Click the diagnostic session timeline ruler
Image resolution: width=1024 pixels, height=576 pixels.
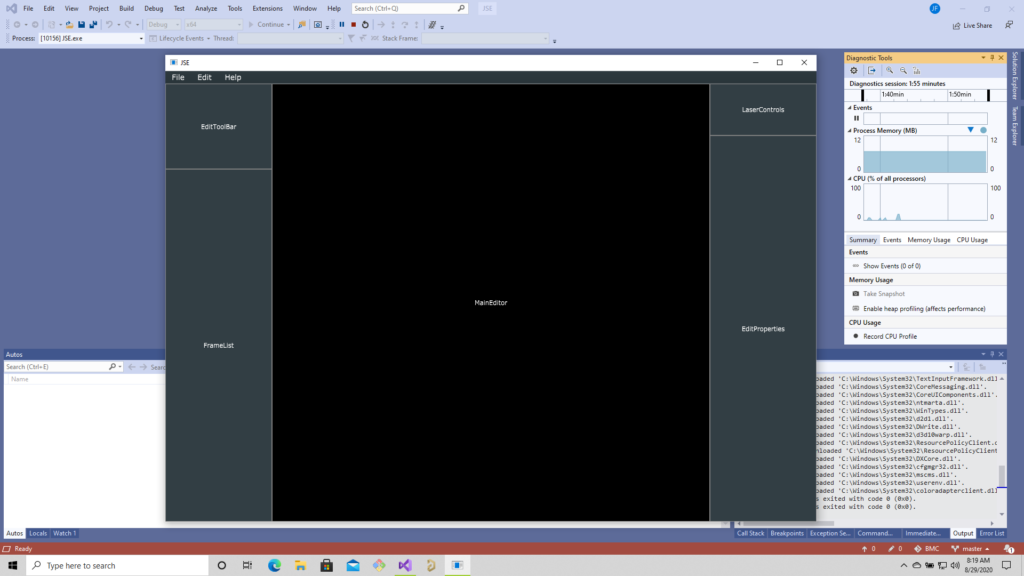click(918, 95)
